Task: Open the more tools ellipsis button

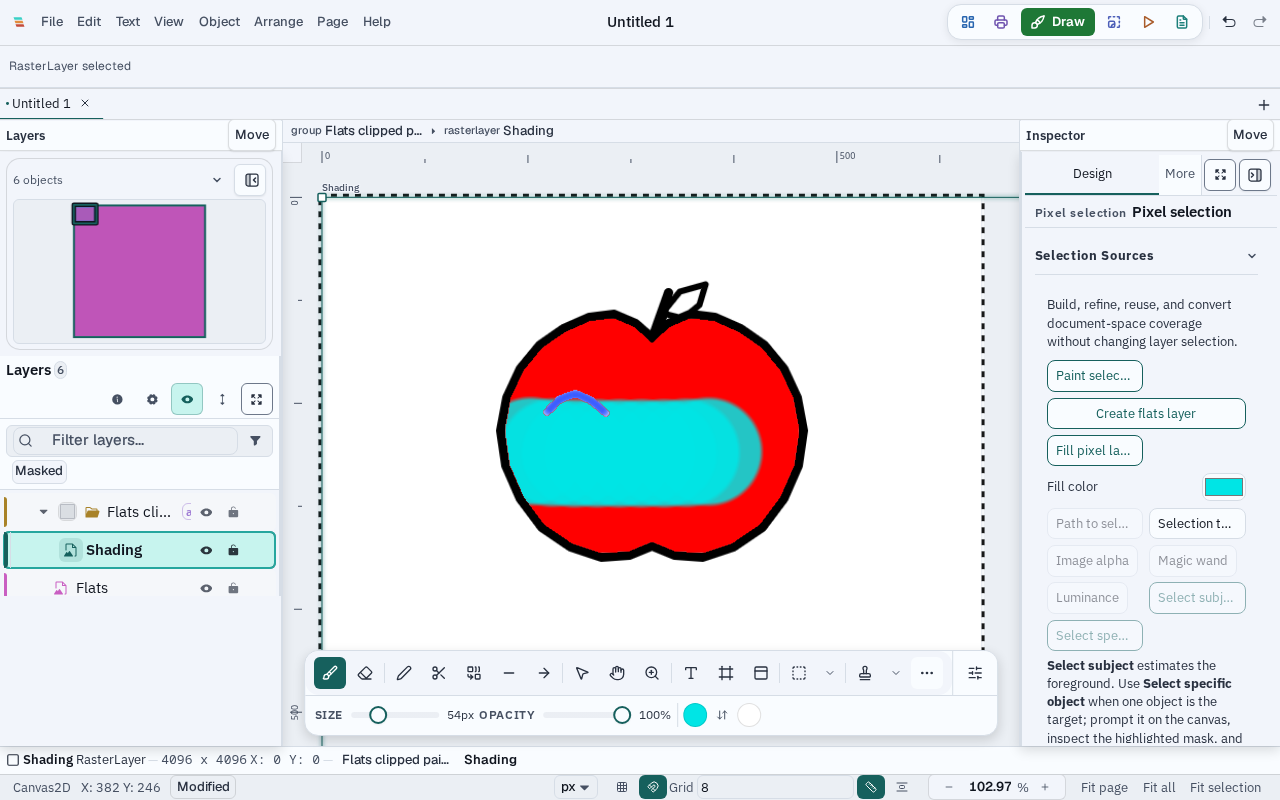Action: [x=927, y=673]
